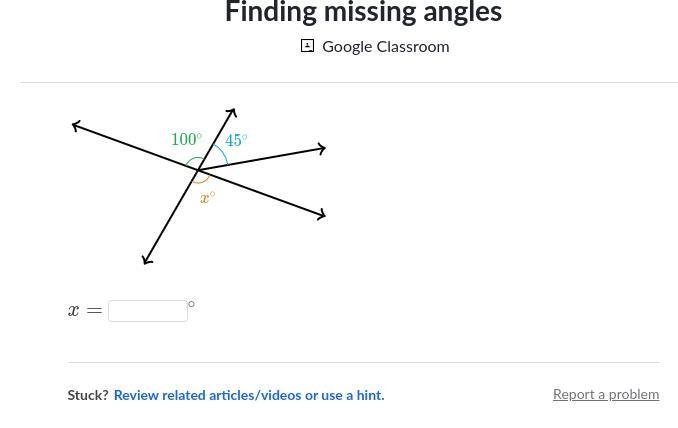Click the bottom-left arrowhead of the steep line
678x428 pixels.
147,259
